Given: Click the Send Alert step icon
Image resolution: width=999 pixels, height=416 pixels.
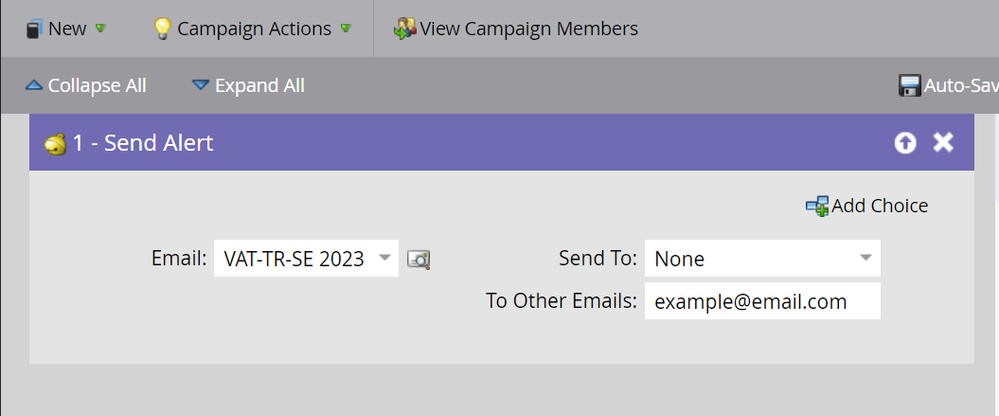Looking at the screenshot, I should click(x=55, y=144).
